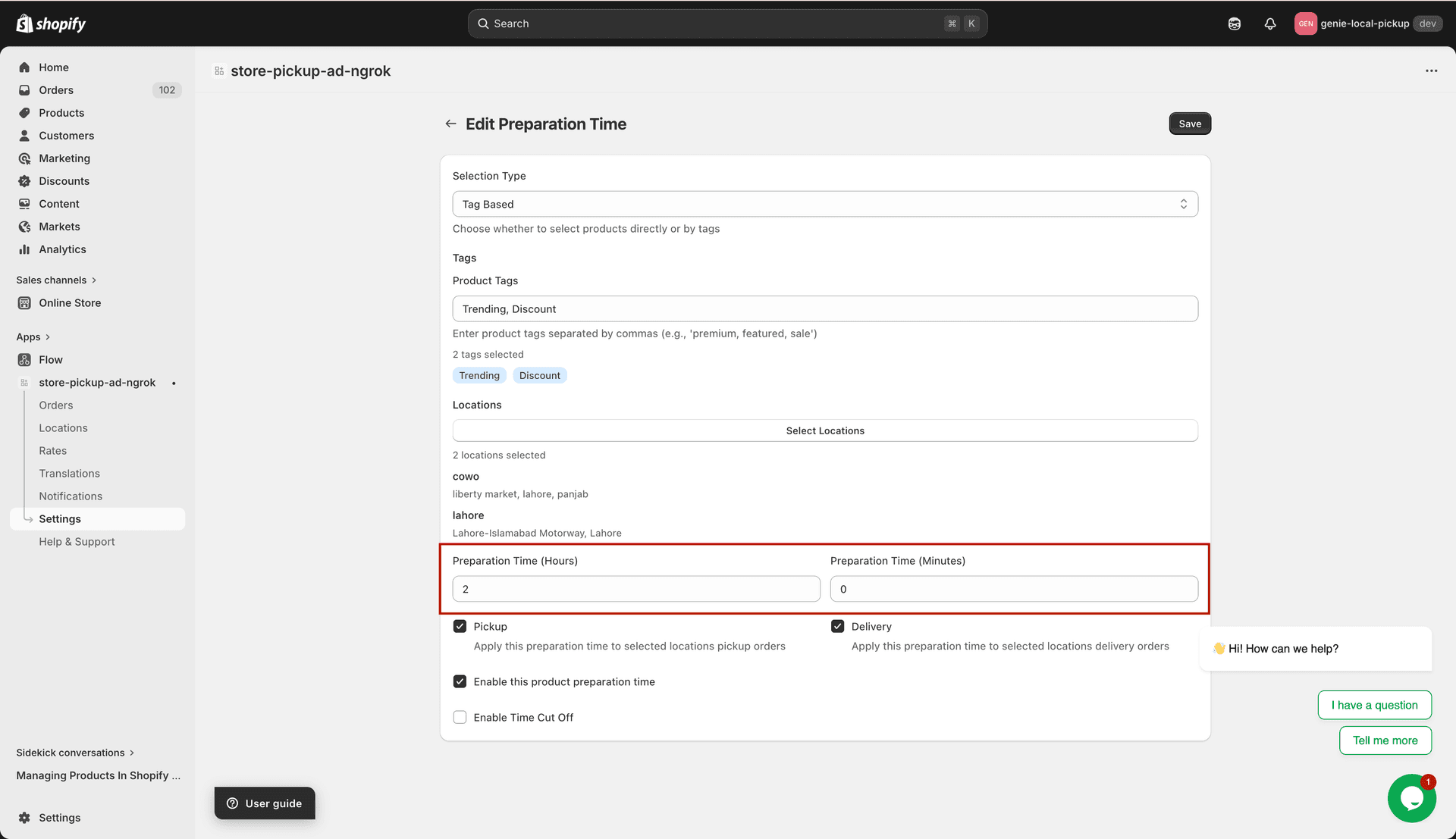Click the Select Locations button
Screen dimensions: 1456x839
click(824, 430)
